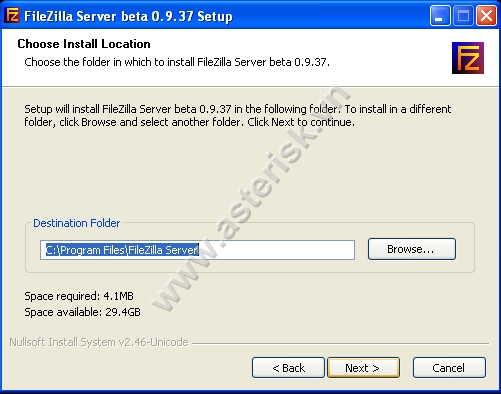501x394 pixels.
Task: Minimize the Setup window
Action: click(439, 16)
